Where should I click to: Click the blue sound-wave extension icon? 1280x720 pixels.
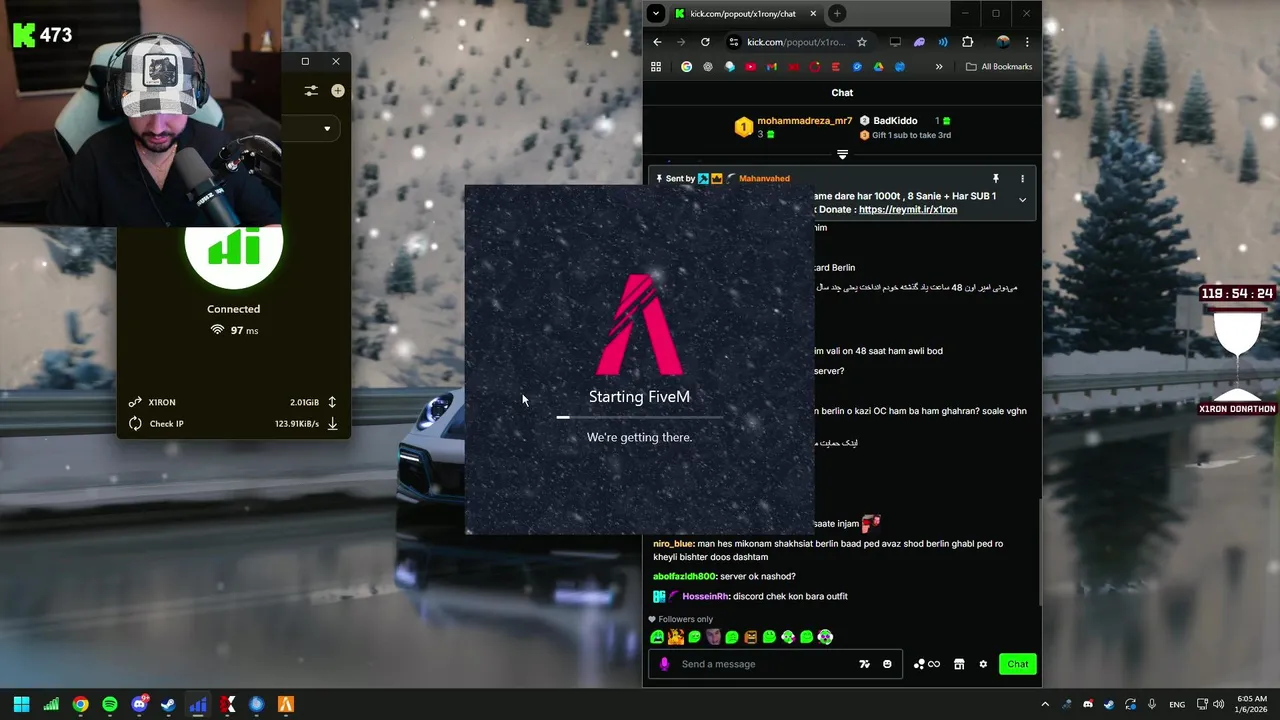coord(943,42)
